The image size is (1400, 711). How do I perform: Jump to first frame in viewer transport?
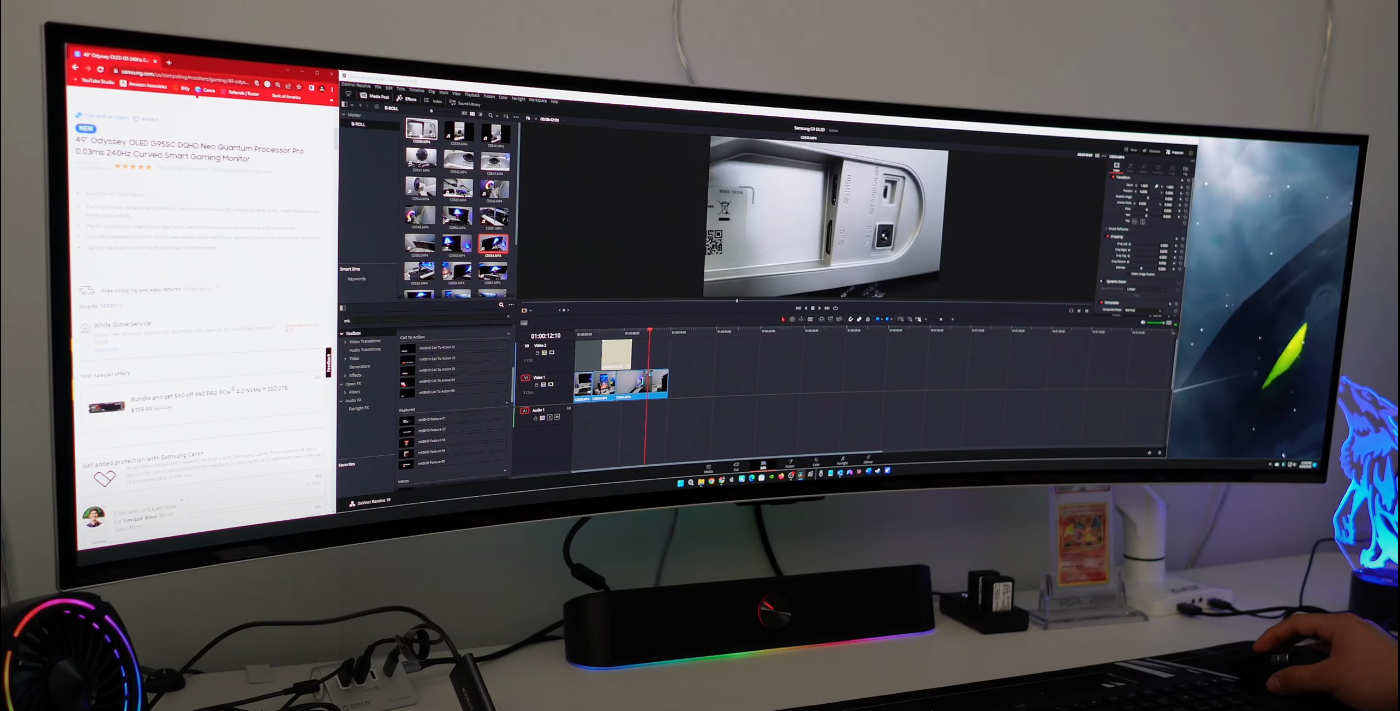click(x=797, y=307)
